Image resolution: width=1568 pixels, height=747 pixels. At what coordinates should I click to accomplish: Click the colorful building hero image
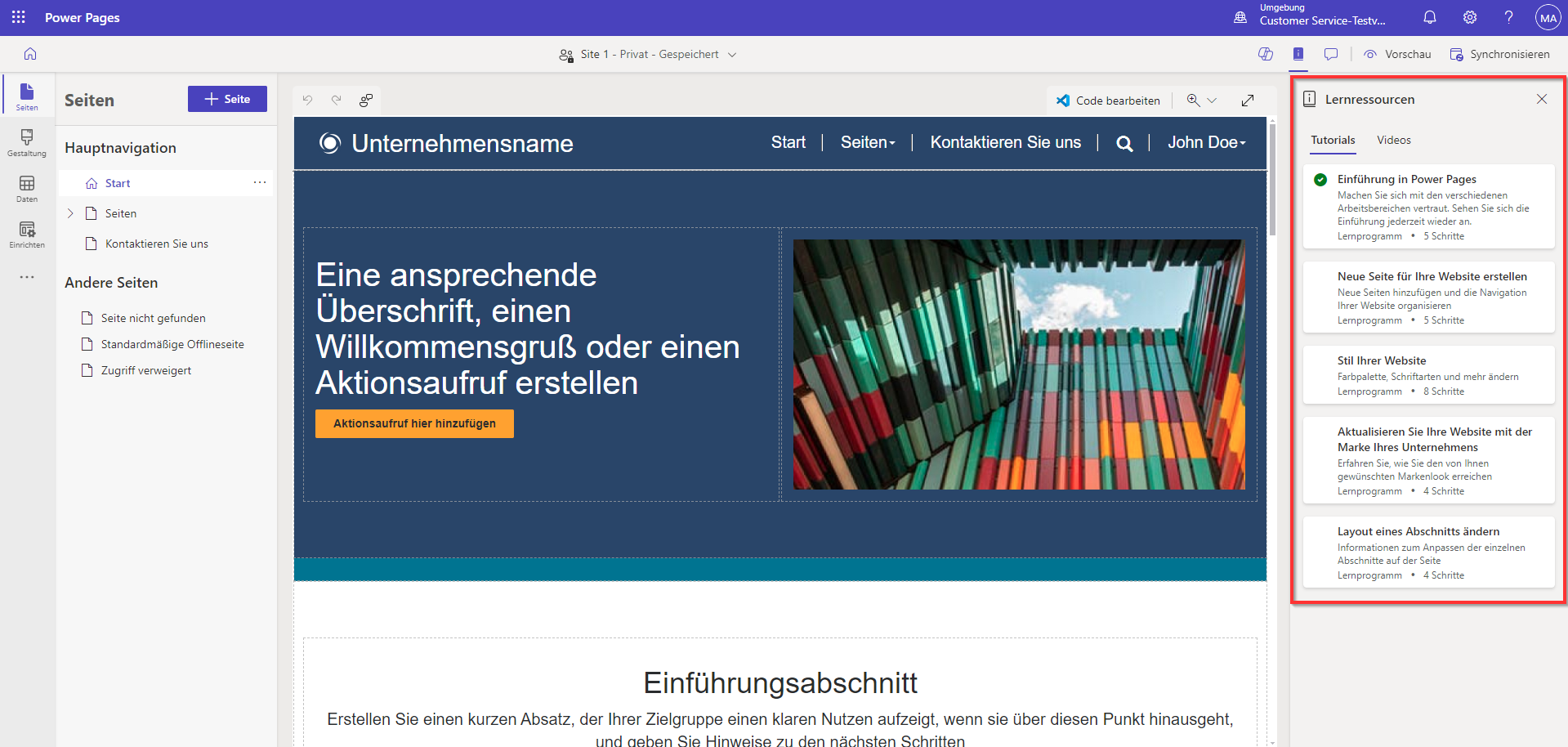tap(1019, 365)
